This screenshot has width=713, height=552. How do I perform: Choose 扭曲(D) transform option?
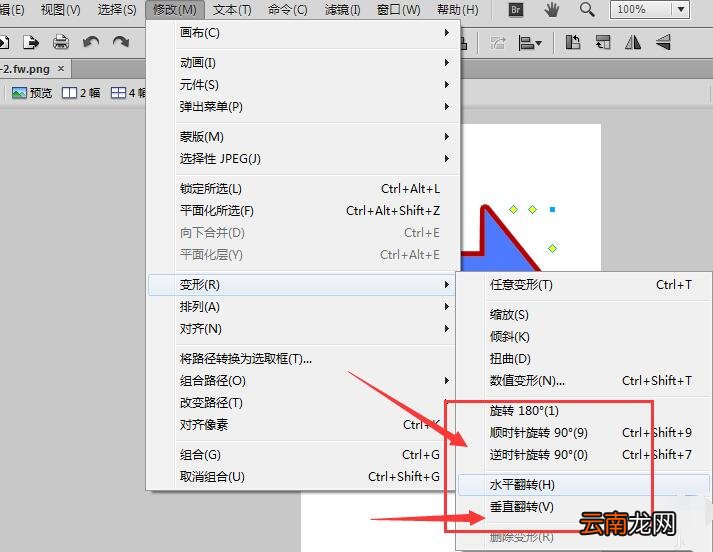point(584,359)
